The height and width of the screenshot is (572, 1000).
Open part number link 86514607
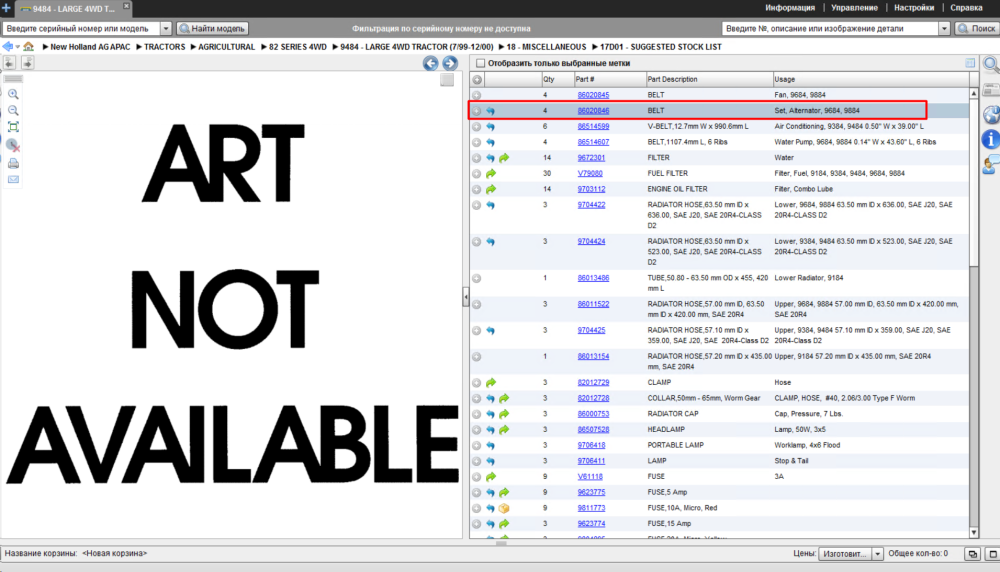tap(593, 142)
